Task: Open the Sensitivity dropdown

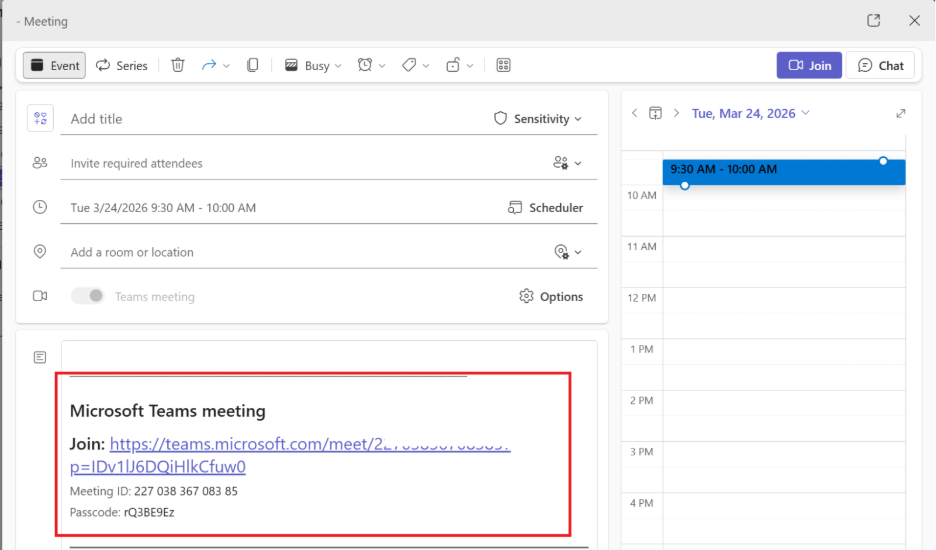Action: [x=538, y=119]
